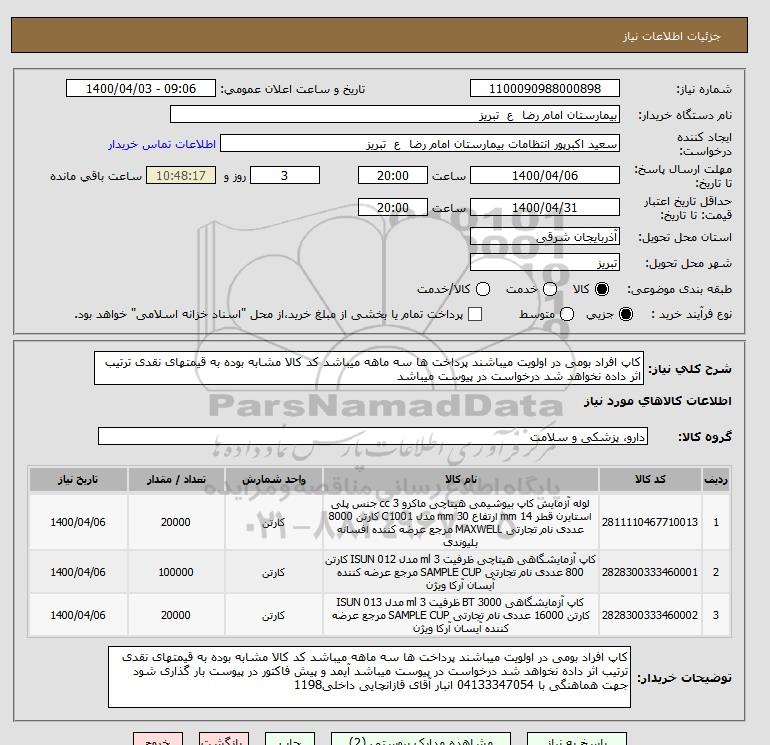The height and width of the screenshot is (745, 770).
Task: Click the مشاهده مدارک پیوستی (2) button
Action: pyautogui.click(x=421, y=739)
